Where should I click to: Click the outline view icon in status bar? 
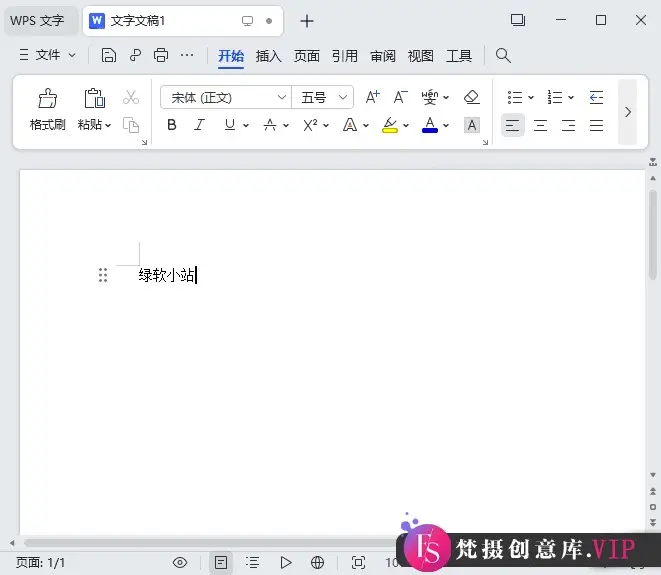(x=253, y=562)
